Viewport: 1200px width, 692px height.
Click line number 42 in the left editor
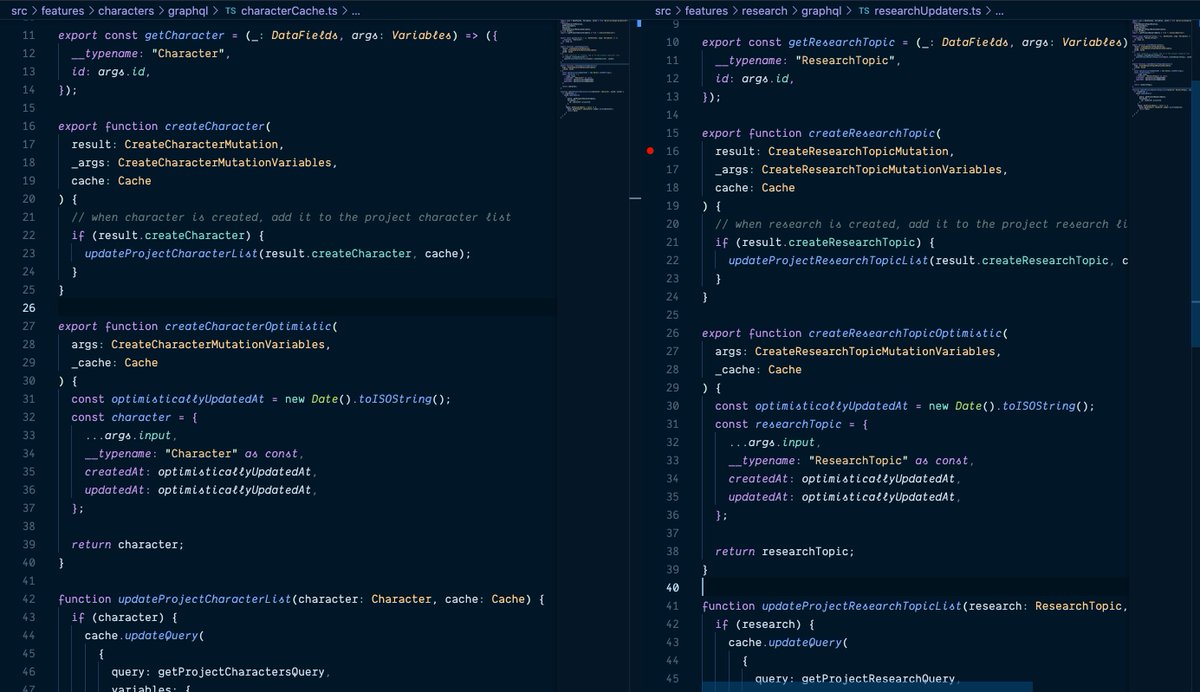tap(28, 599)
